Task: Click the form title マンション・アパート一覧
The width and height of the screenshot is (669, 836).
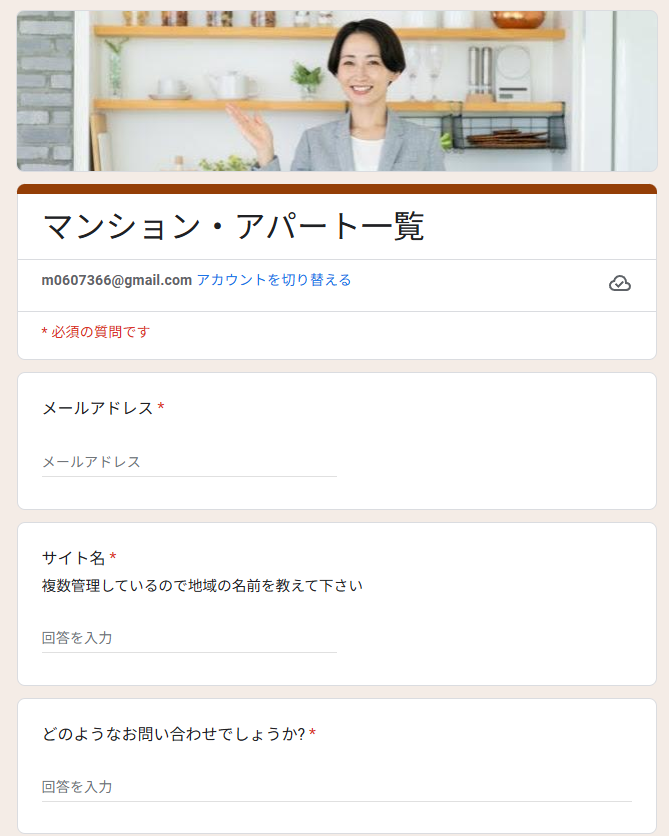Action: [x=233, y=227]
